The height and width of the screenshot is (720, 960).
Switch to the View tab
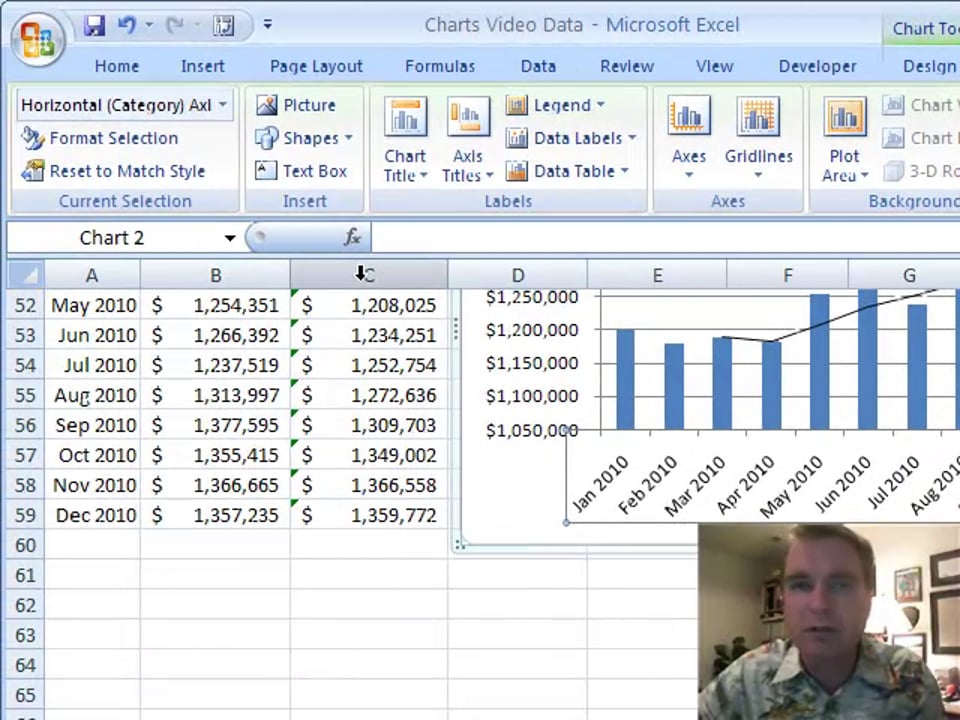[714, 66]
